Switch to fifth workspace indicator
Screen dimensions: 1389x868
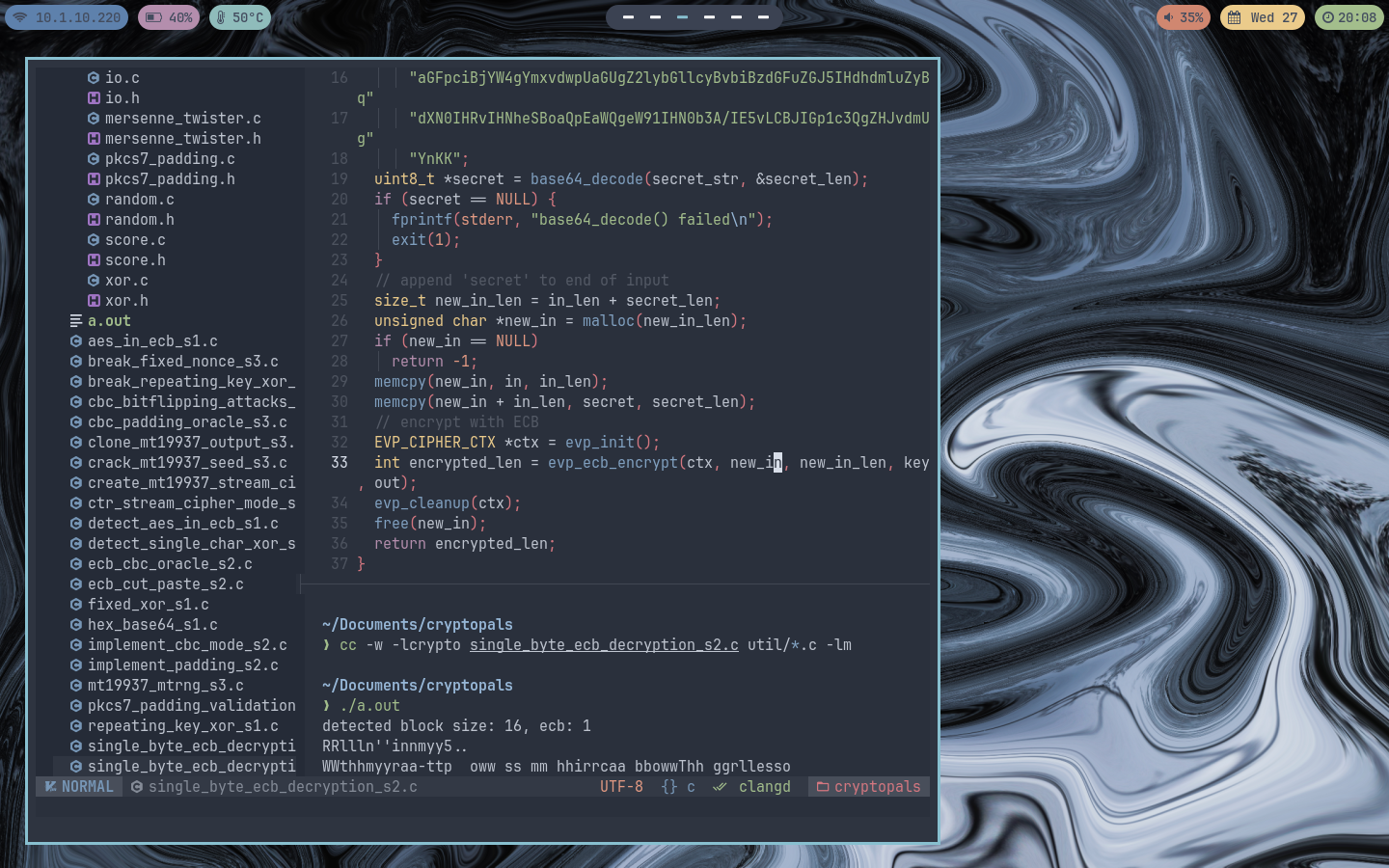pyautogui.click(x=736, y=17)
